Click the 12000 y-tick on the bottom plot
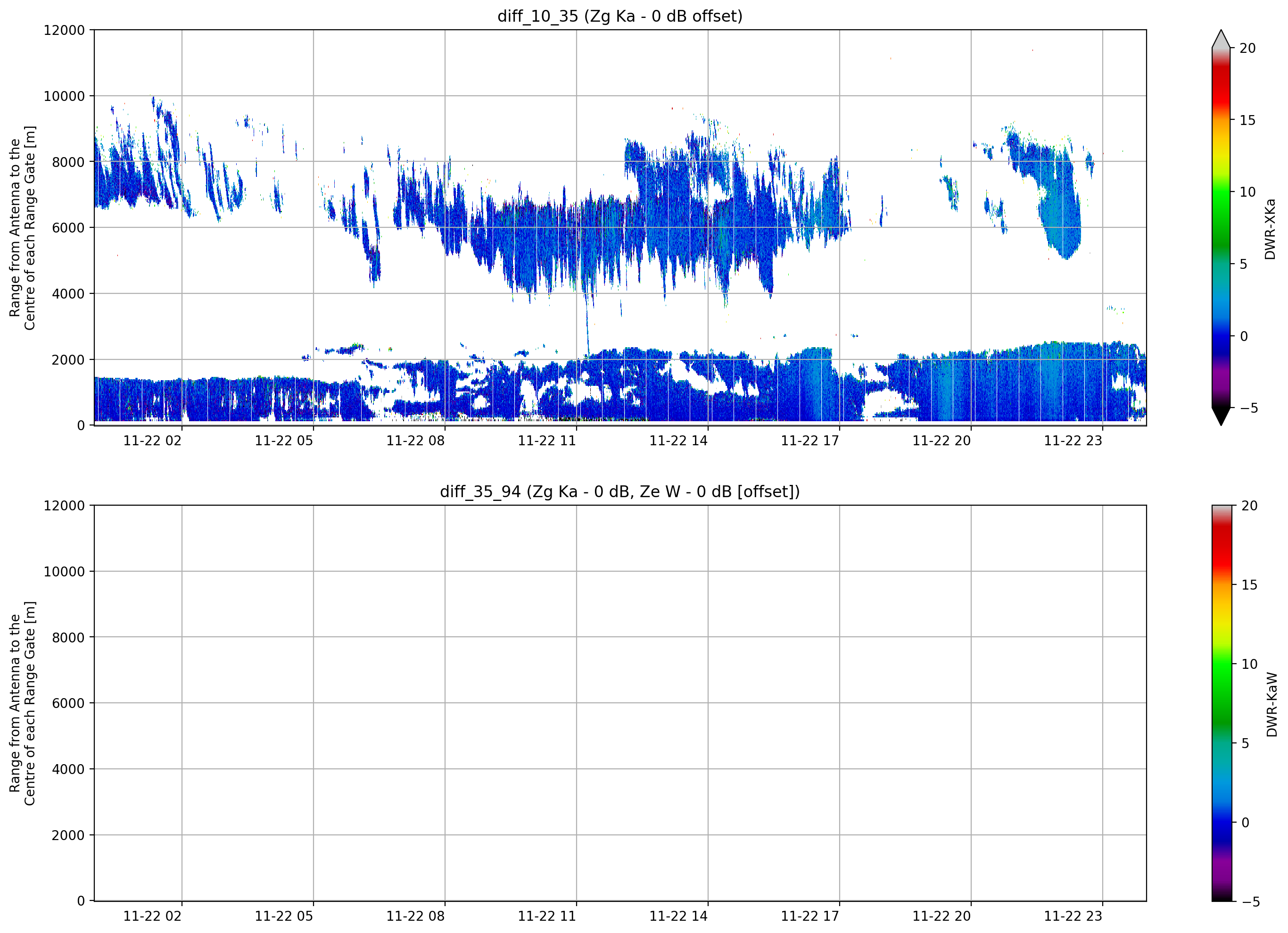The image size is (1288, 933). click(x=64, y=506)
